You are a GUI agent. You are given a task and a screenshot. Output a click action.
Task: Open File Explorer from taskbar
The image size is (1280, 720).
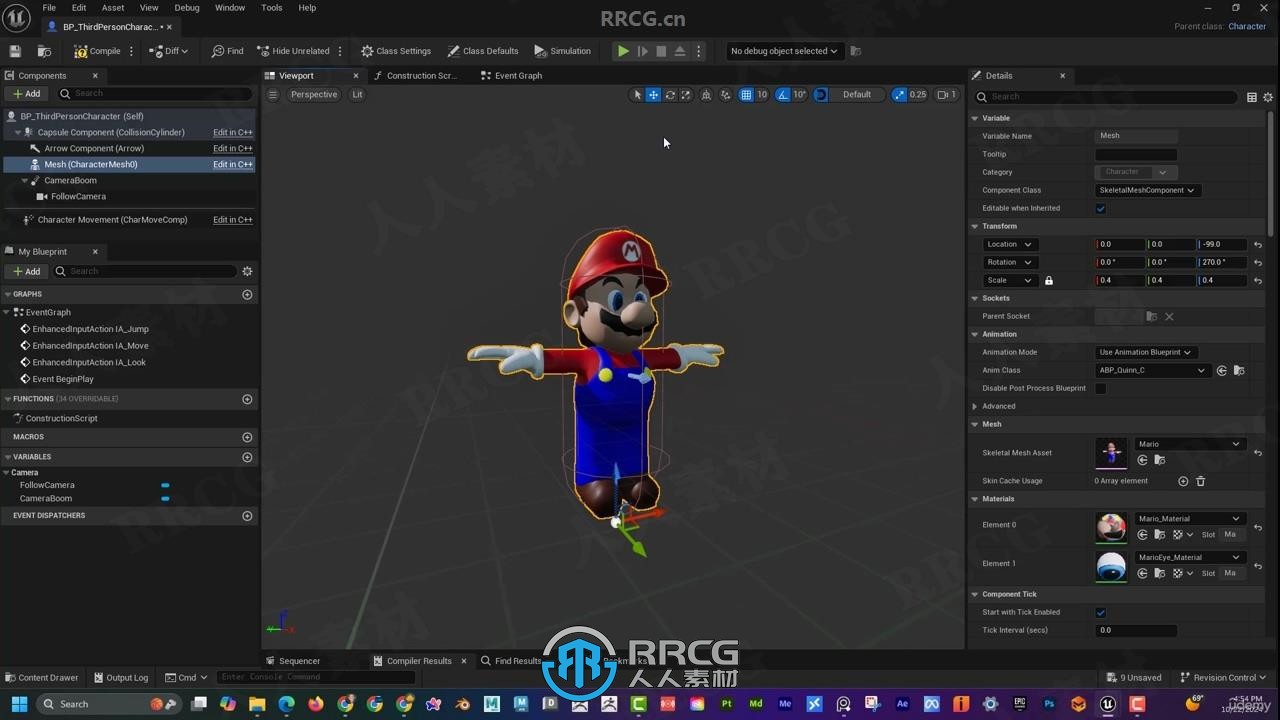click(x=257, y=704)
